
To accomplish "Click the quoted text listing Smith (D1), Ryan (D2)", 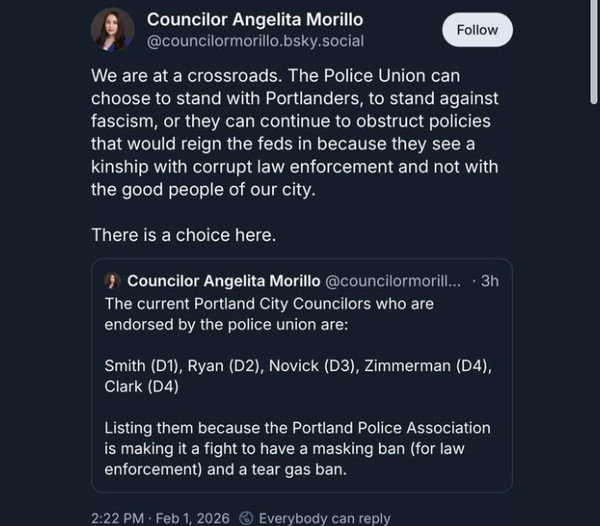I will click(x=299, y=376).
